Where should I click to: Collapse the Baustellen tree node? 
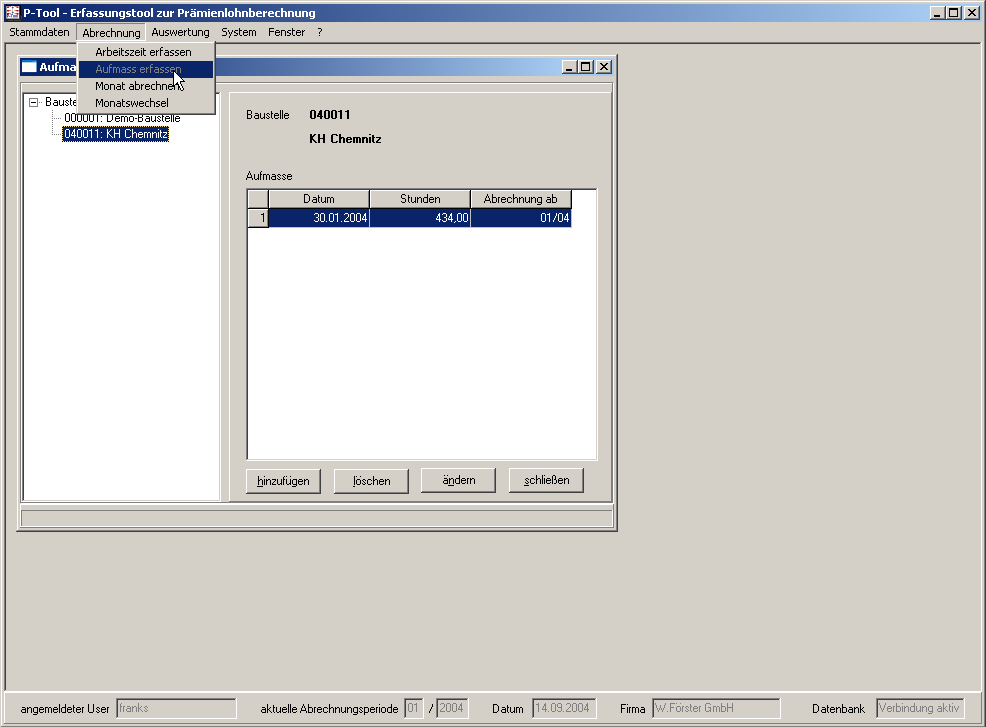pos(34,103)
